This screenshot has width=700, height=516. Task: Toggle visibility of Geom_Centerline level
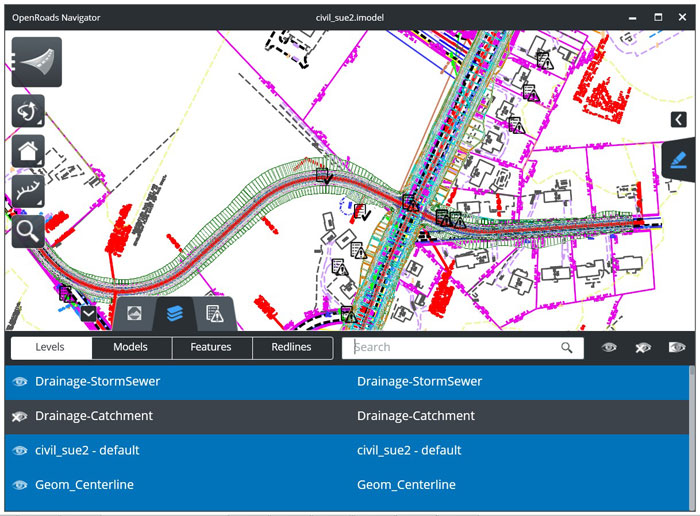tap(20, 485)
